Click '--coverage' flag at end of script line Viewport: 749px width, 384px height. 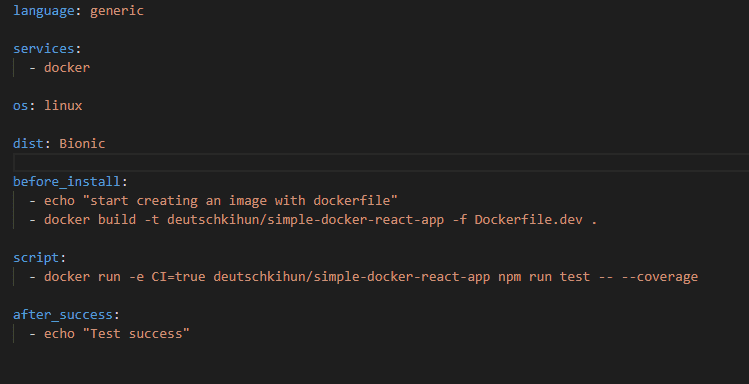(x=660, y=277)
